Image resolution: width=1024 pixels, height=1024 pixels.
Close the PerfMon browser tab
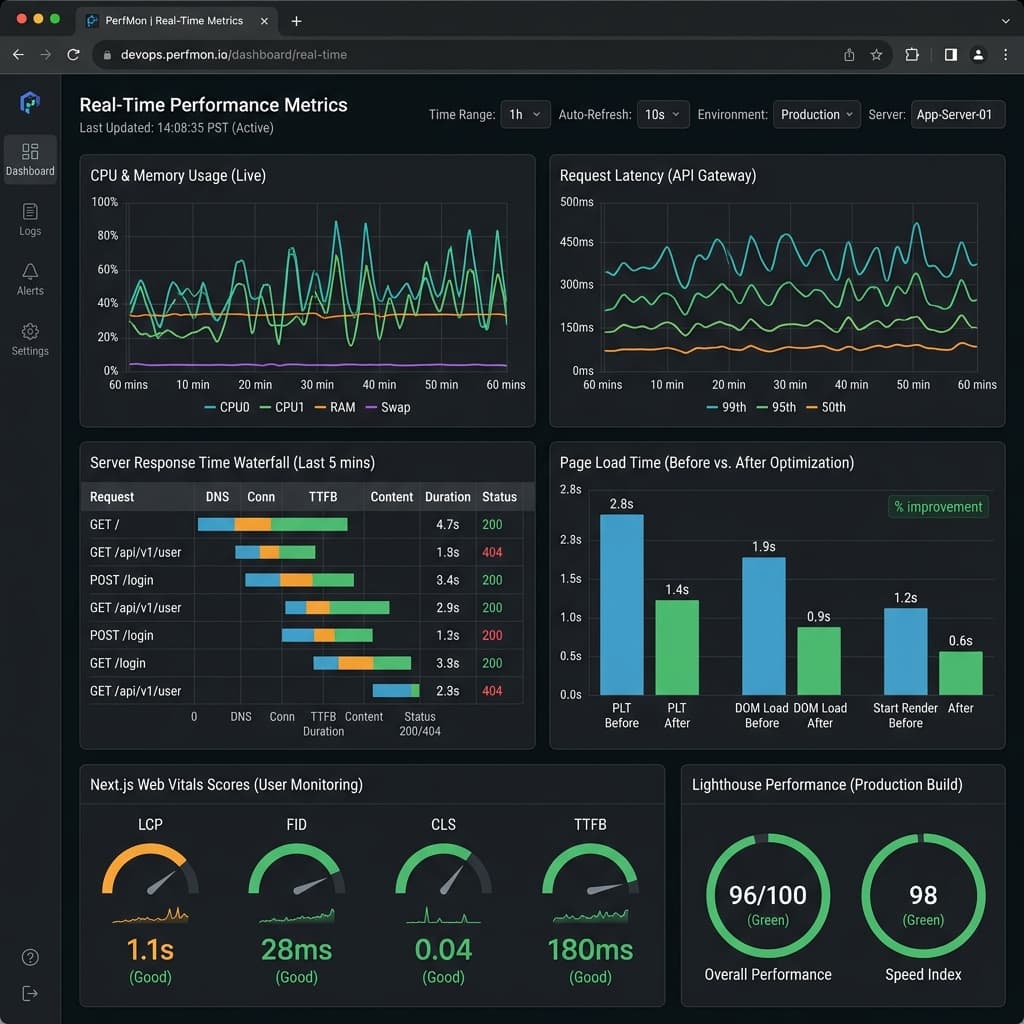click(264, 21)
